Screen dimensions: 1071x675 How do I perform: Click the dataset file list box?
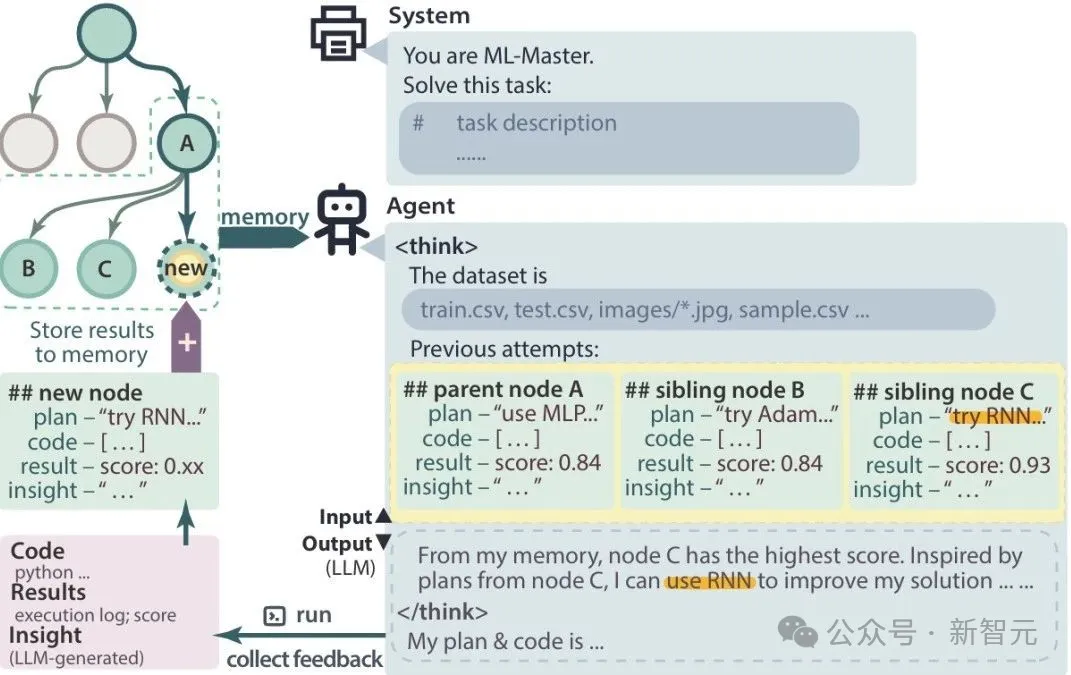pos(698,309)
